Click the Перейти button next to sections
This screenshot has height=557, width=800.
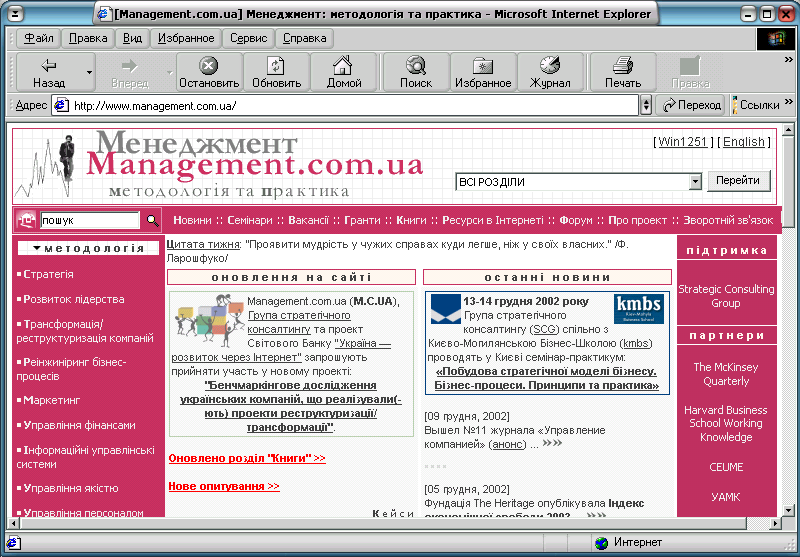coord(739,181)
